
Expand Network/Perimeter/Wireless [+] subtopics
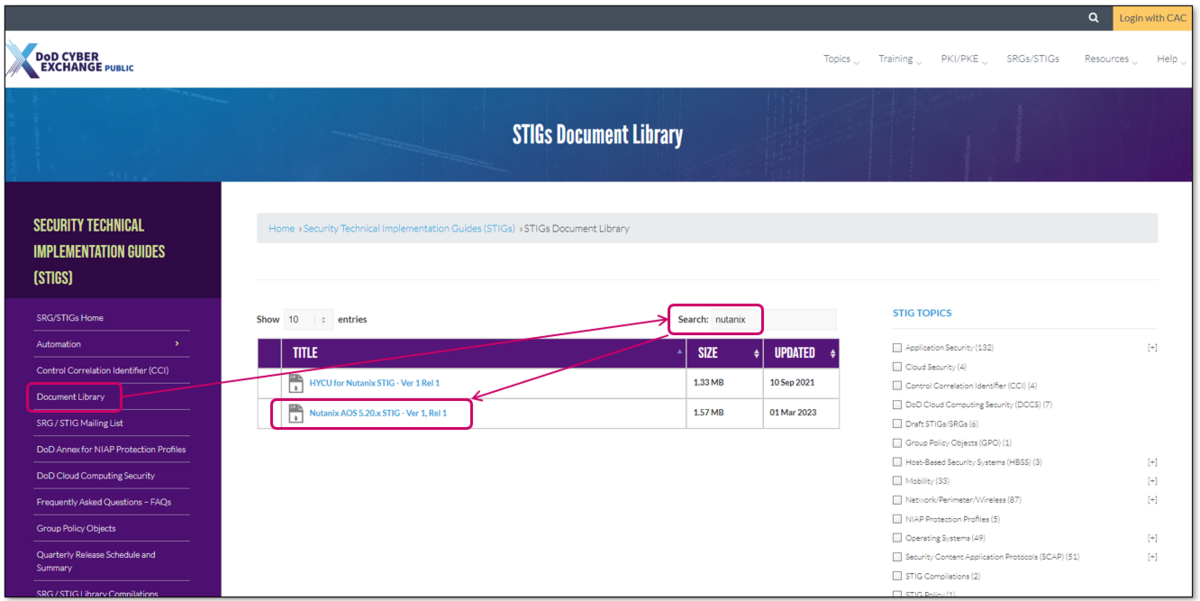click(1152, 500)
